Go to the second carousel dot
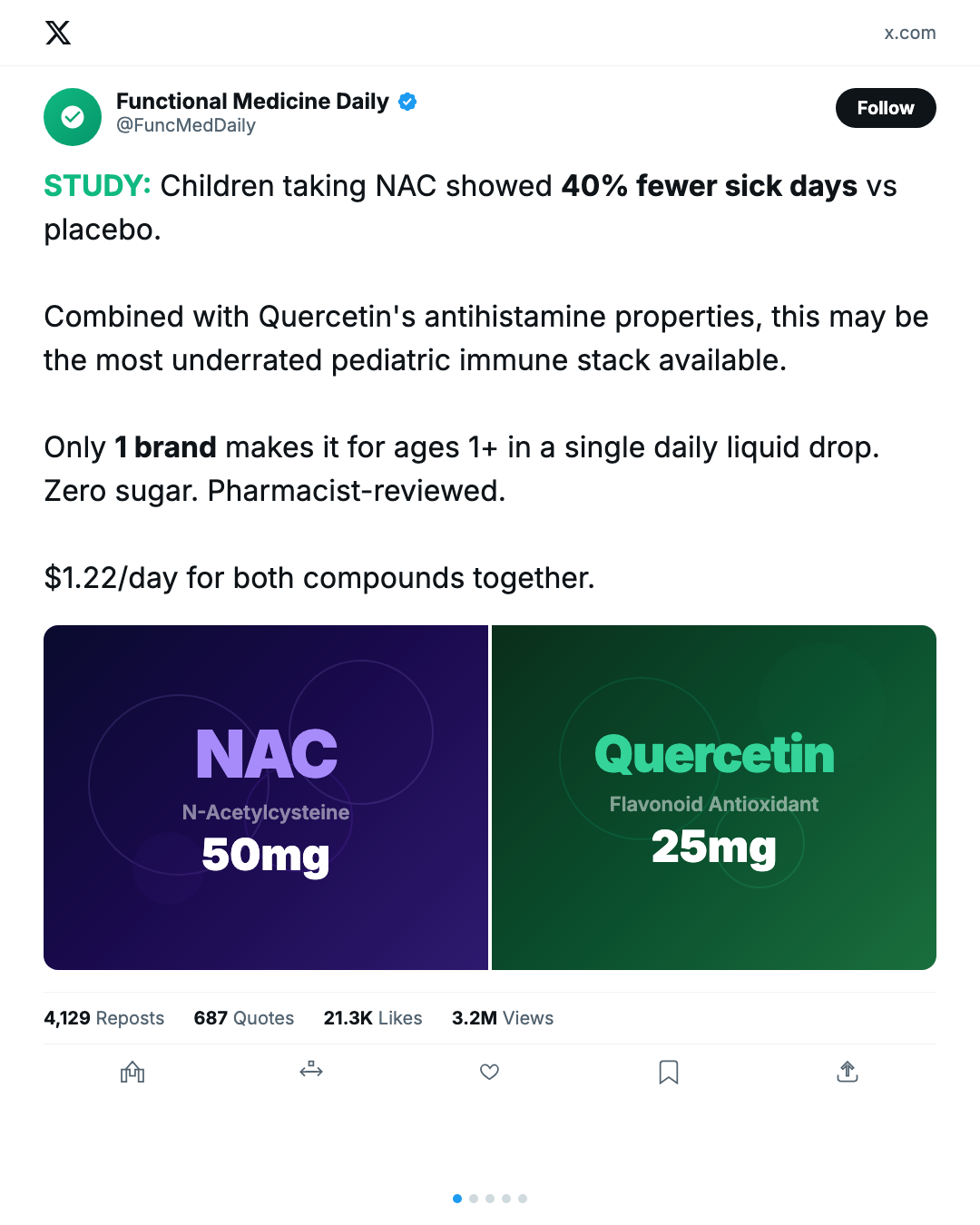 coord(474,1199)
